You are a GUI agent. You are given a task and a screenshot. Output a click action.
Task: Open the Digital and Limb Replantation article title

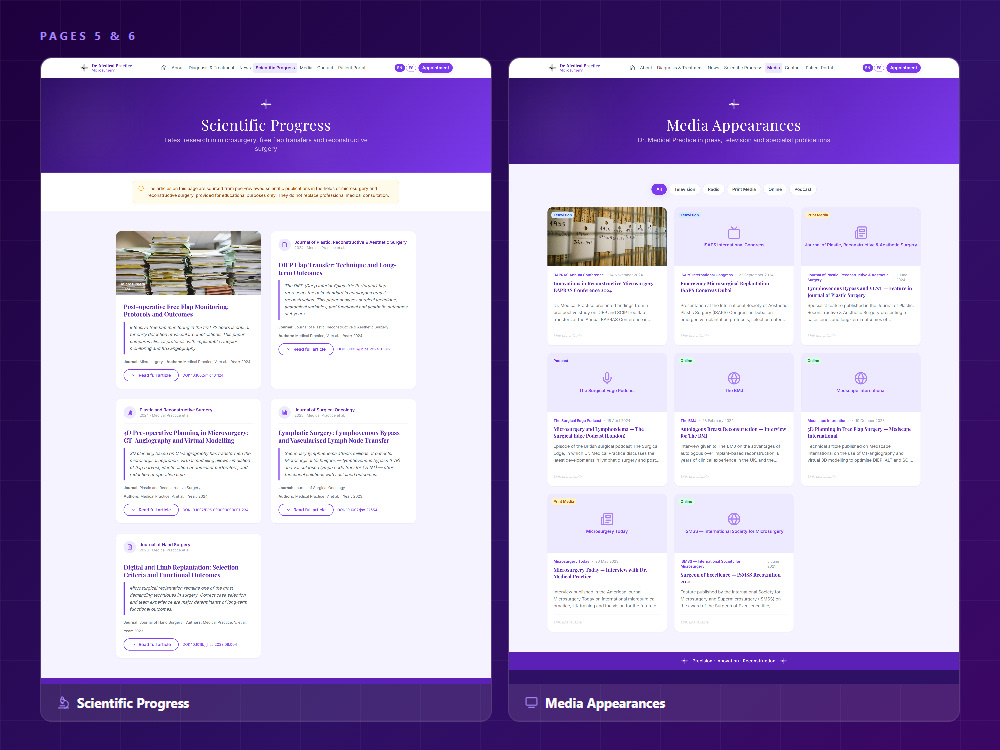pyautogui.click(x=181, y=571)
